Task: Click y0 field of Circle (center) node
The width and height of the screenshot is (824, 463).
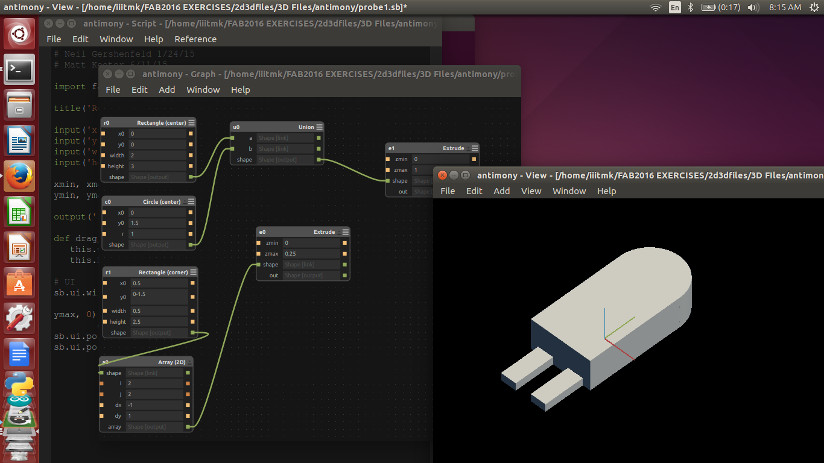Action: coord(157,223)
